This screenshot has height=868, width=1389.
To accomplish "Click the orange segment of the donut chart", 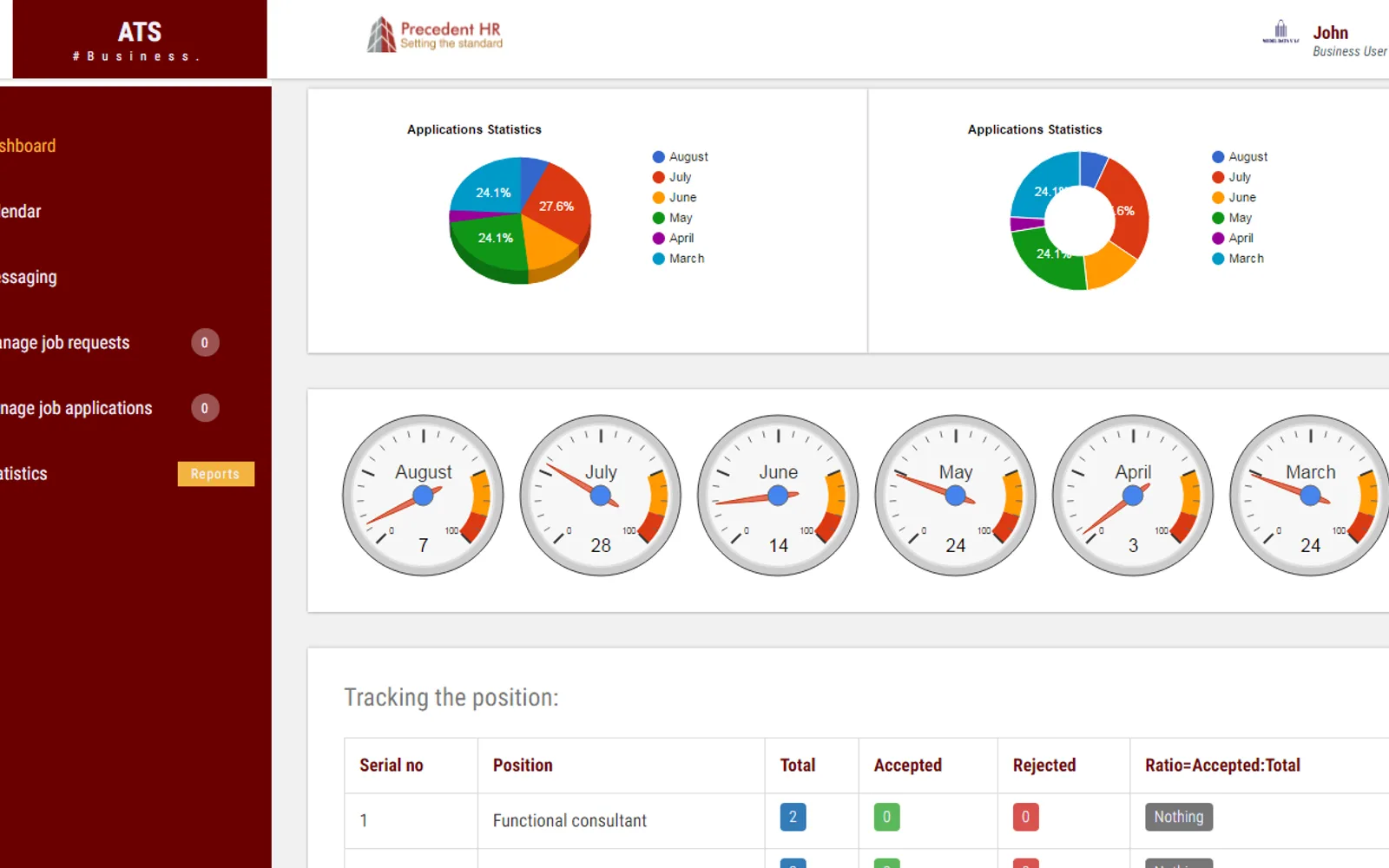I will click(x=1111, y=266).
